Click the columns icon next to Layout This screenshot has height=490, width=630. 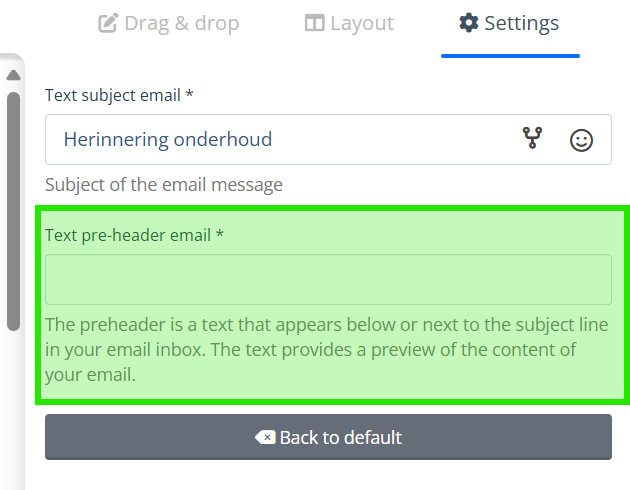314,23
